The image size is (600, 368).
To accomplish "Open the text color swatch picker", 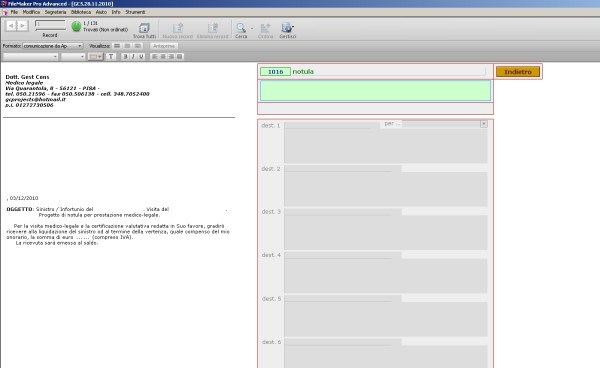I will pyautogui.click(x=95, y=57).
